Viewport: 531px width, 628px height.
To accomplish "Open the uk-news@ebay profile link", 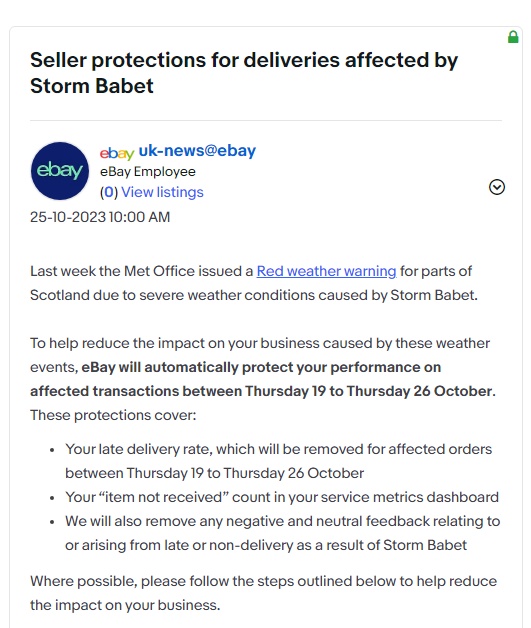I will coord(197,151).
